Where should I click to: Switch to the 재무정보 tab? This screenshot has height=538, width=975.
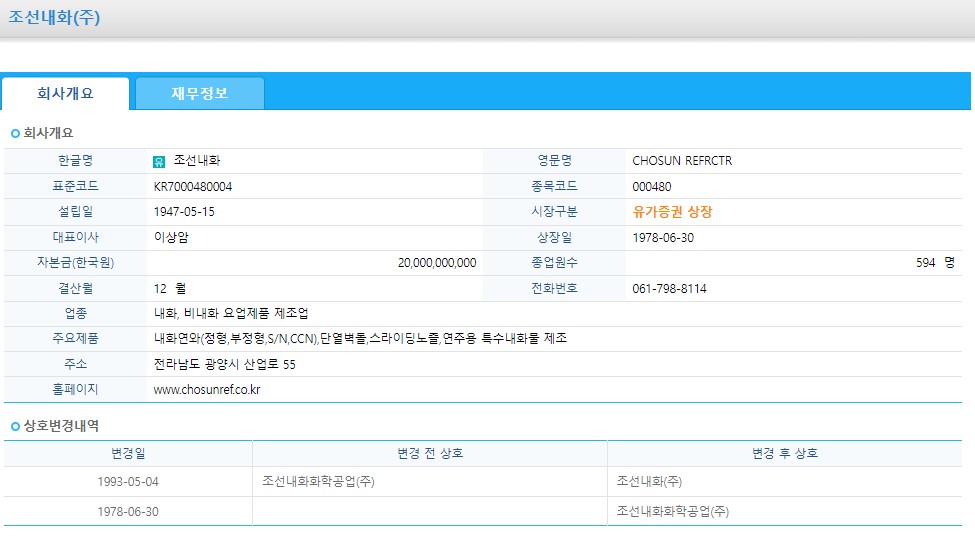coord(200,93)
